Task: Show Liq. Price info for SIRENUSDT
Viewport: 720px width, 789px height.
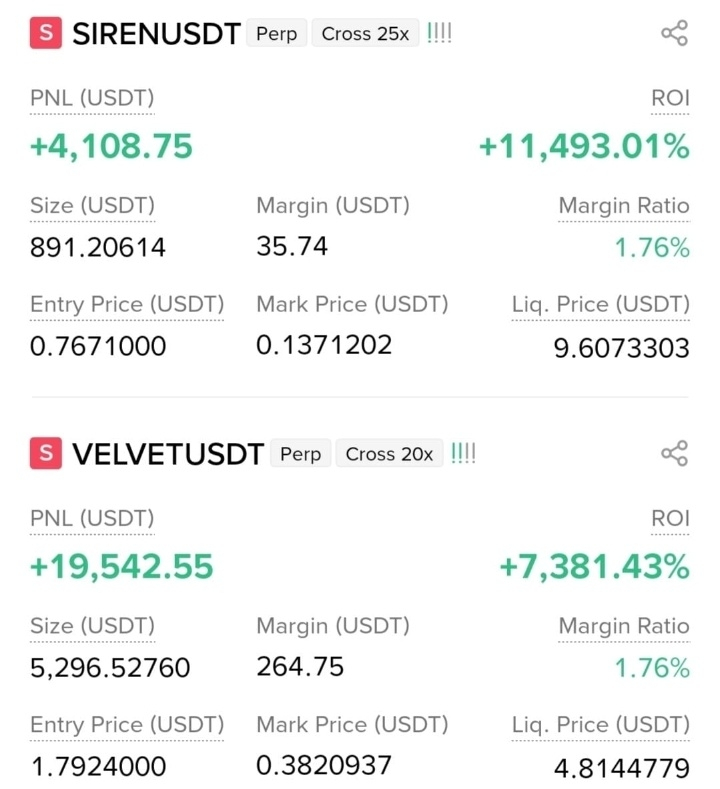Action: 601,305
